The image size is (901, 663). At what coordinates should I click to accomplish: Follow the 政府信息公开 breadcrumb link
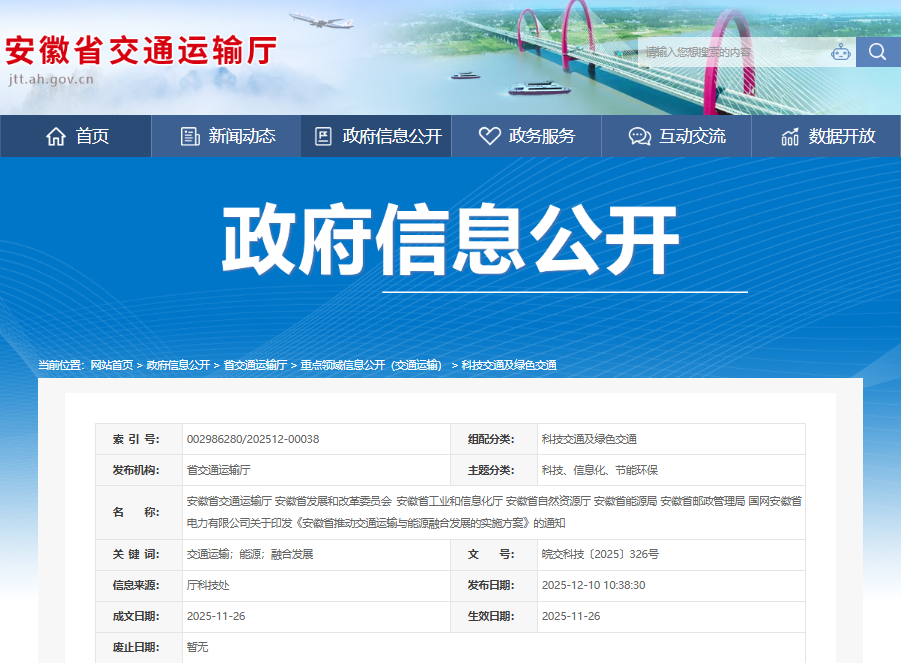click(178, 365)
